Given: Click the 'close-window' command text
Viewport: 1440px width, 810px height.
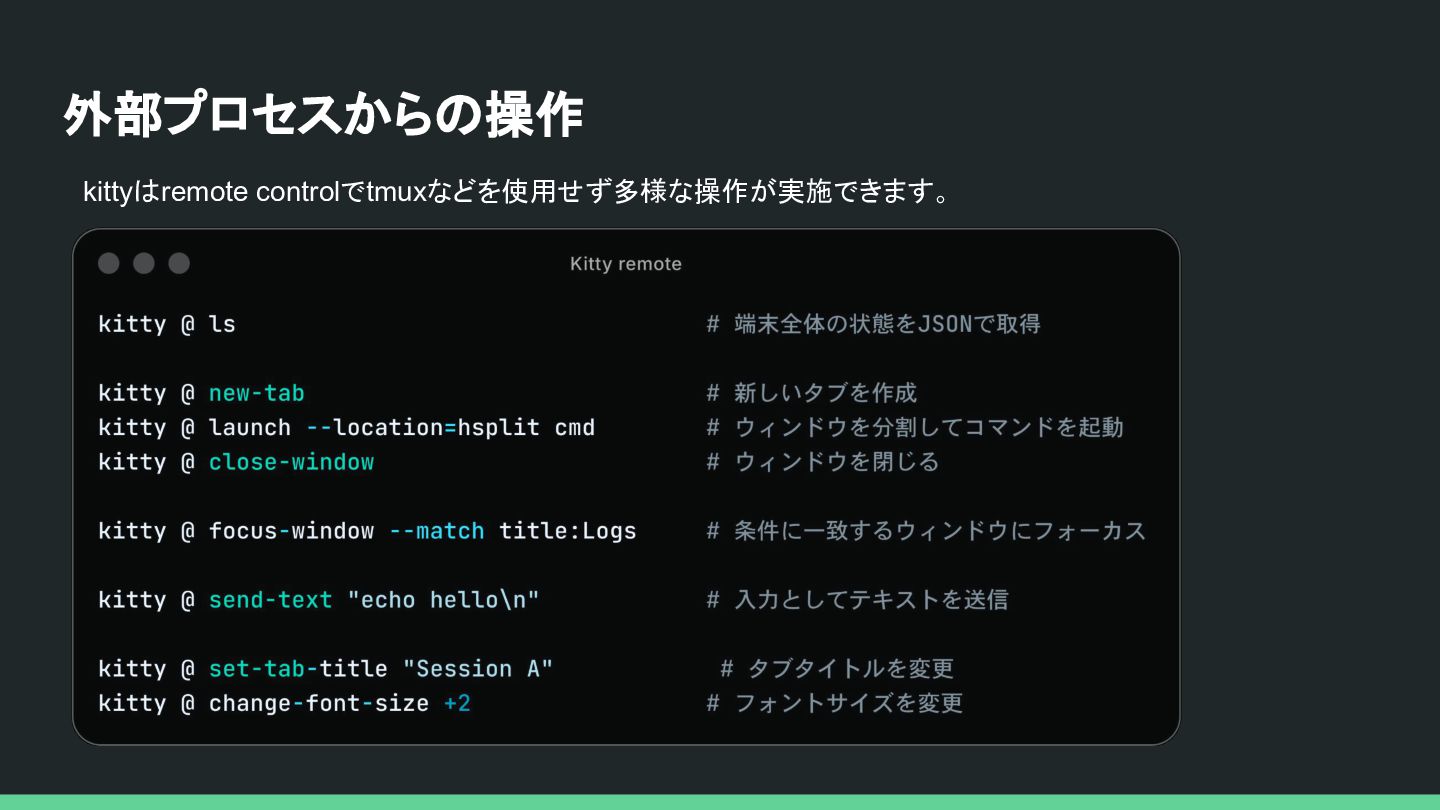Looking at the screenshot, I should pos(292,462).
